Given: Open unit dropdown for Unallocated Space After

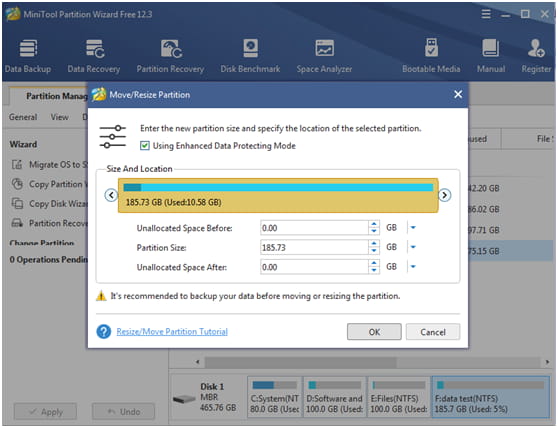Looking at the screenshot, I should (x=413, y=266).
